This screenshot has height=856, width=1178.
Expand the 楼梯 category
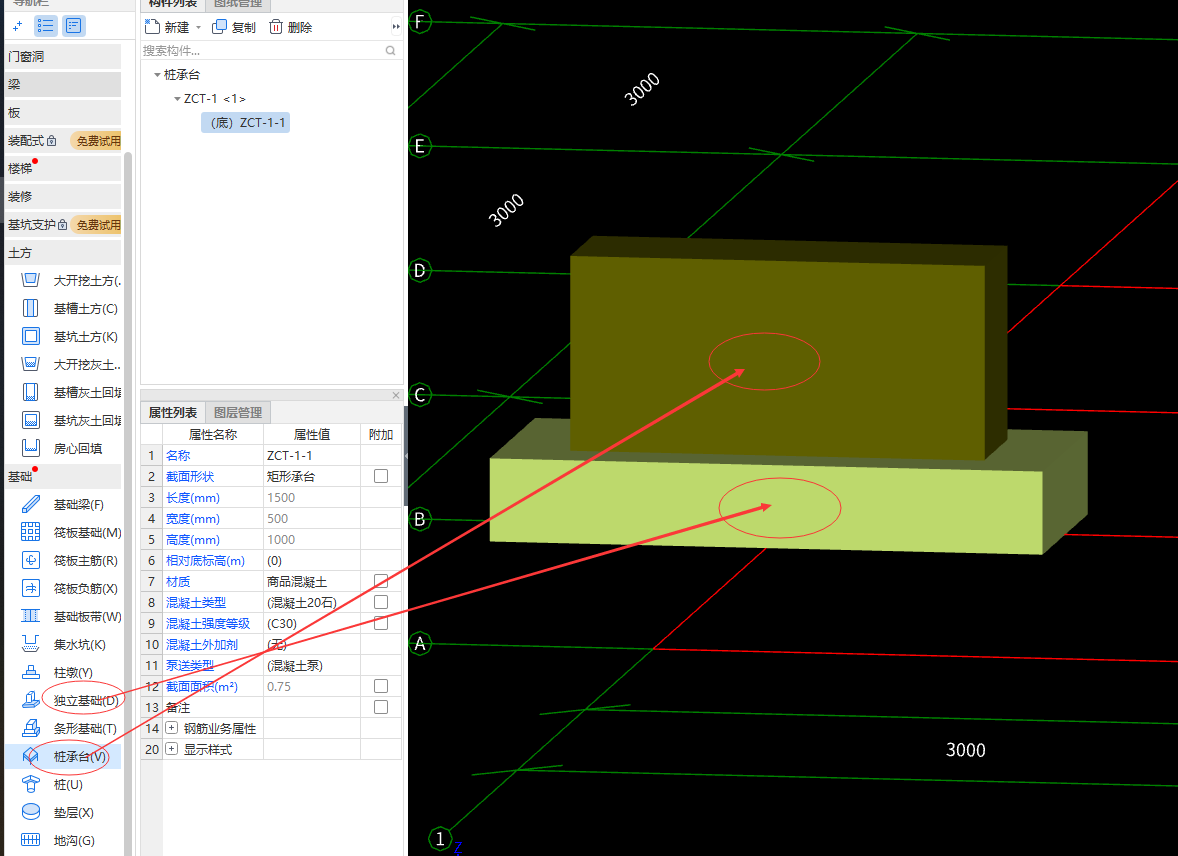[x=62, y=168]
